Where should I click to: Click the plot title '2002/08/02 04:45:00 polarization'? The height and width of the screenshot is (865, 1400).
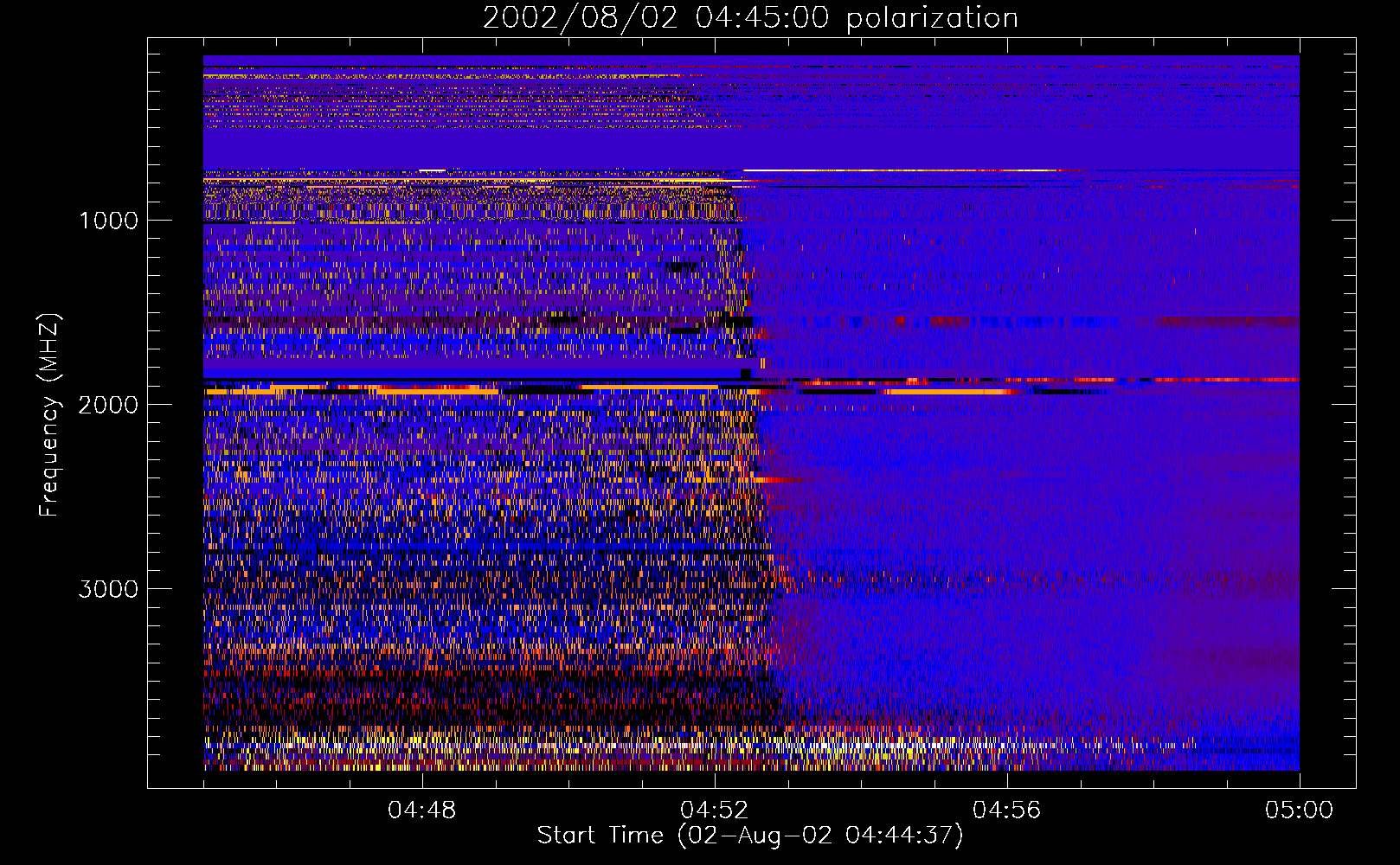(750, 17)
